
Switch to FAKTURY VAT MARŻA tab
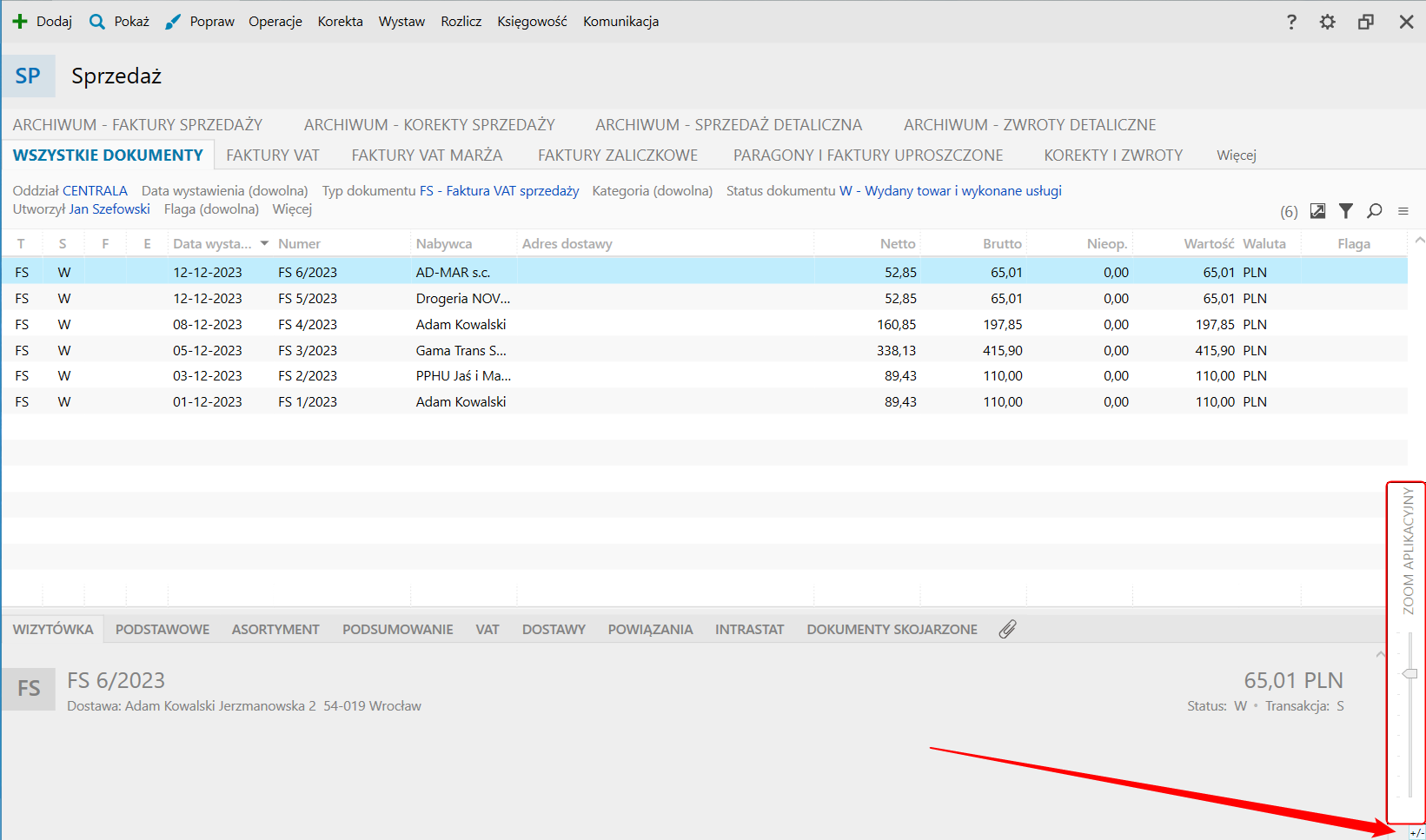(x=427, y=155)
